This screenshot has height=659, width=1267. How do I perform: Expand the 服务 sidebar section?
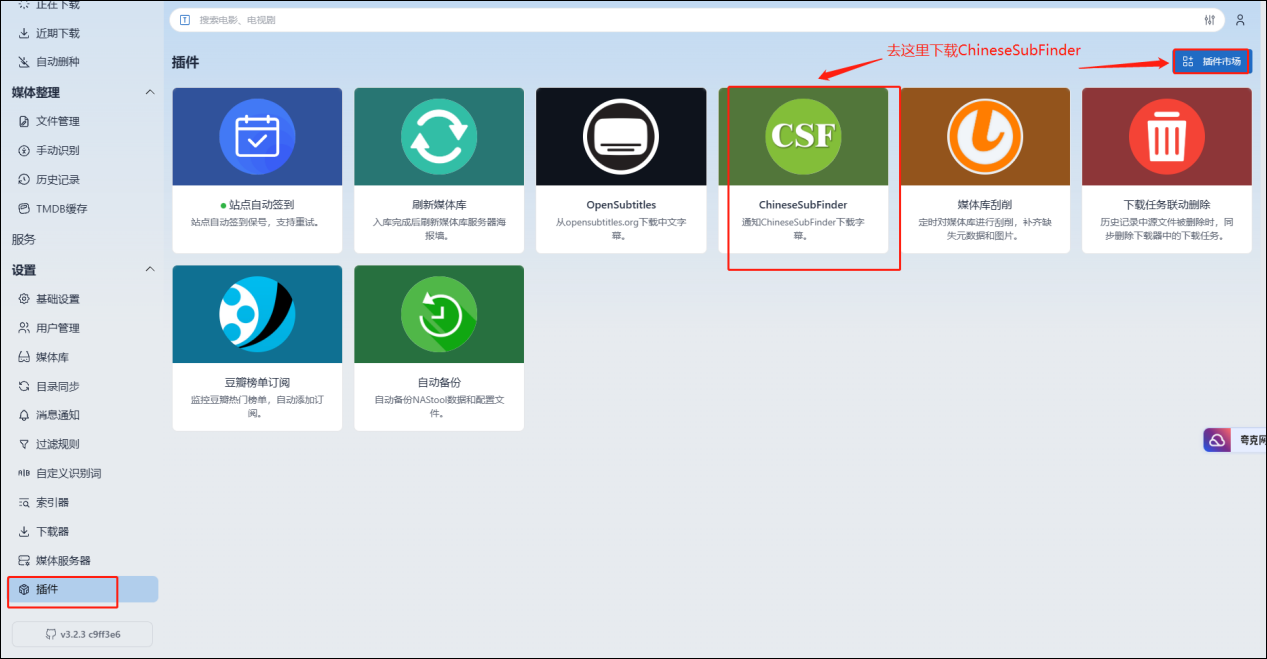[24, 239]
